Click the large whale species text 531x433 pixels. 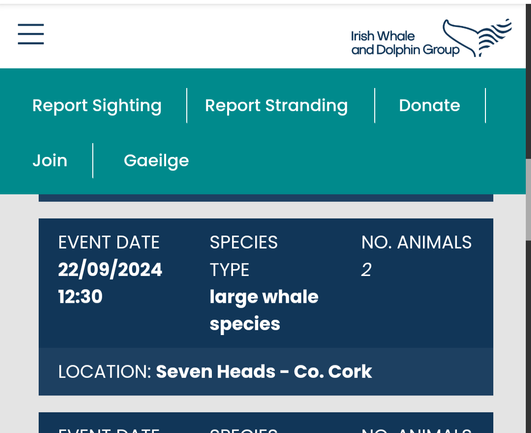pyautogui.click(x=264, y=310)
